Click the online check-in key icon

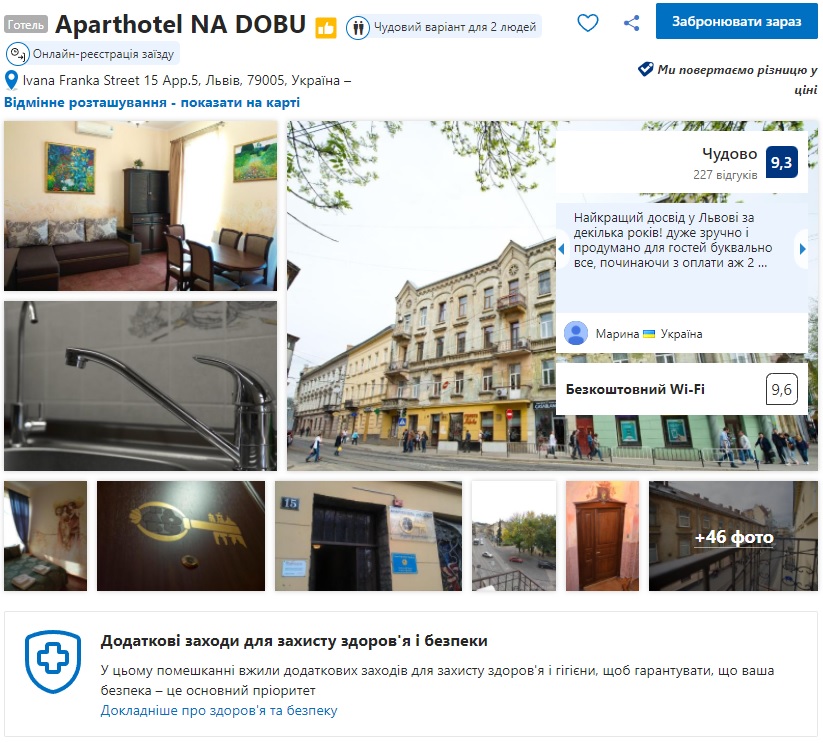tap(17, 54)
